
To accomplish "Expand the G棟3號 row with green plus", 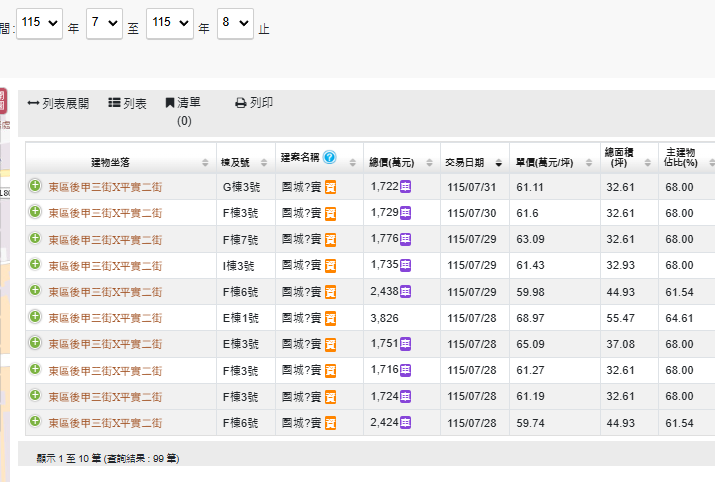I will [35, 186].
